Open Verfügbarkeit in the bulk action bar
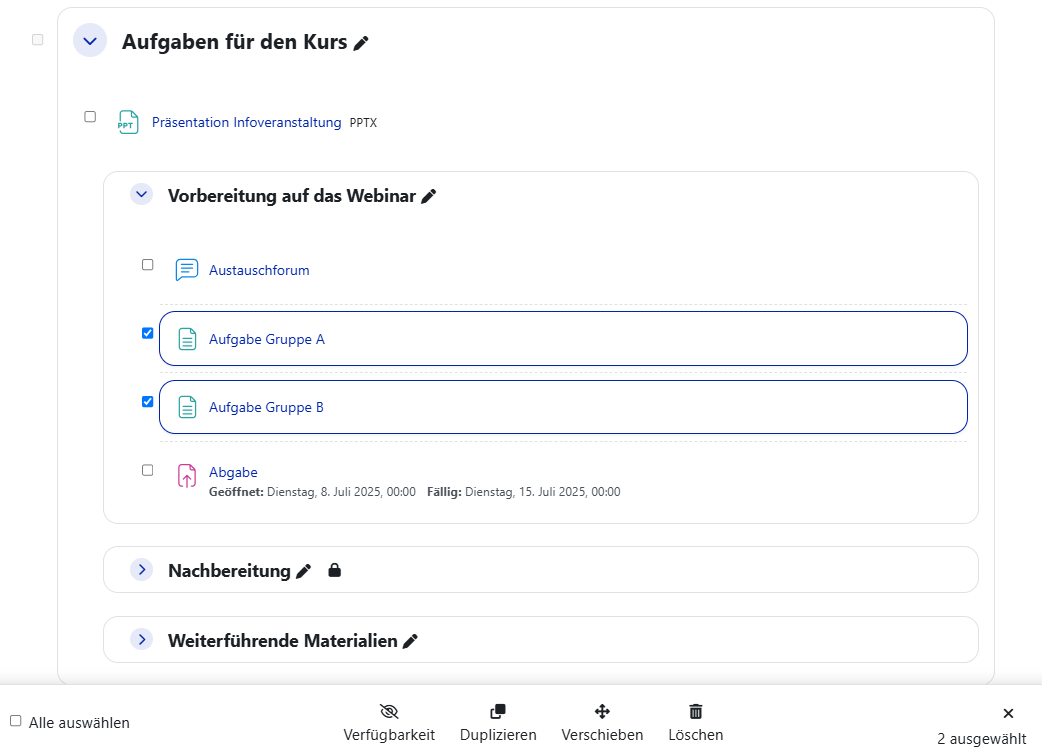The height and width of the screenshot is (756, 1042). [x=389, y=722]
